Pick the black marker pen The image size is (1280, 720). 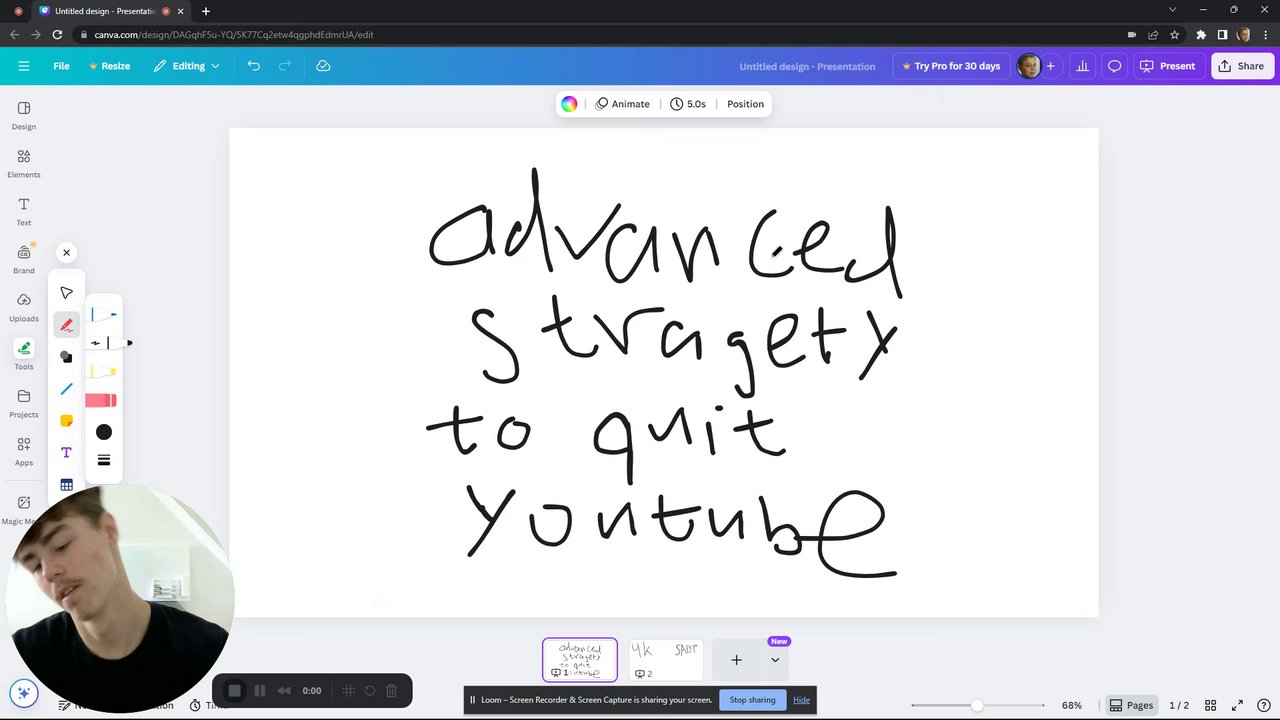pyautogui.click(x=110, y=343)
